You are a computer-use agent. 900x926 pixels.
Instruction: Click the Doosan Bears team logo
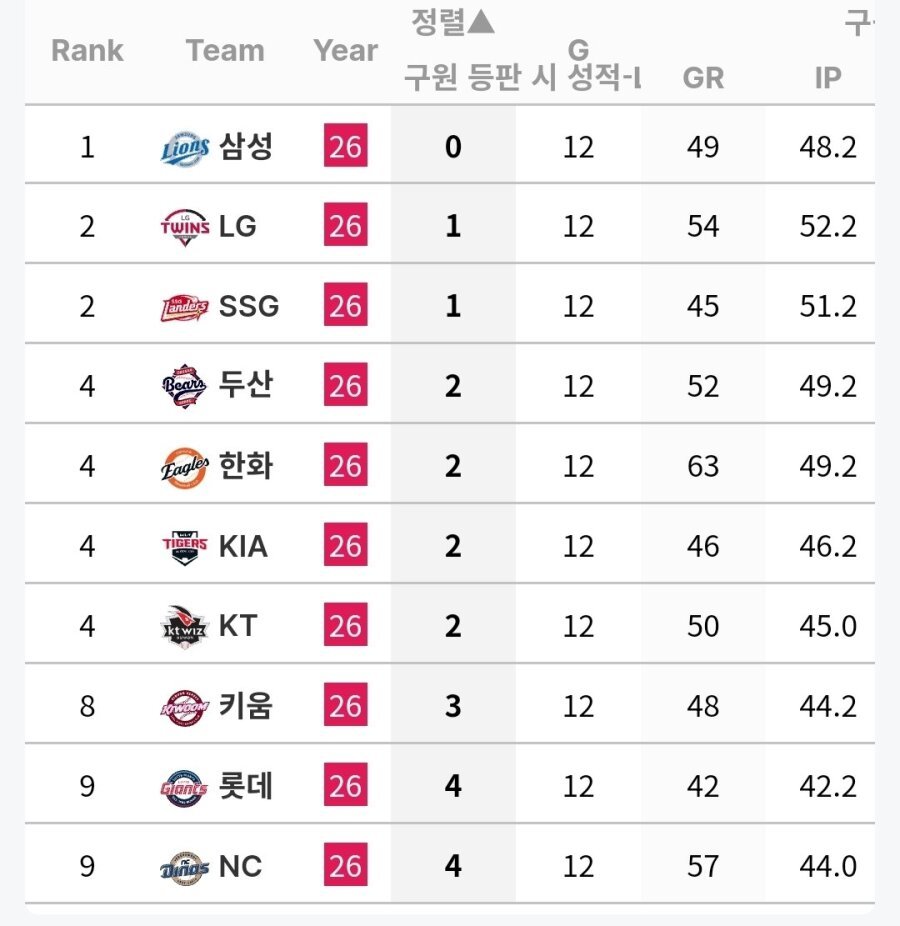pos(185,387)
